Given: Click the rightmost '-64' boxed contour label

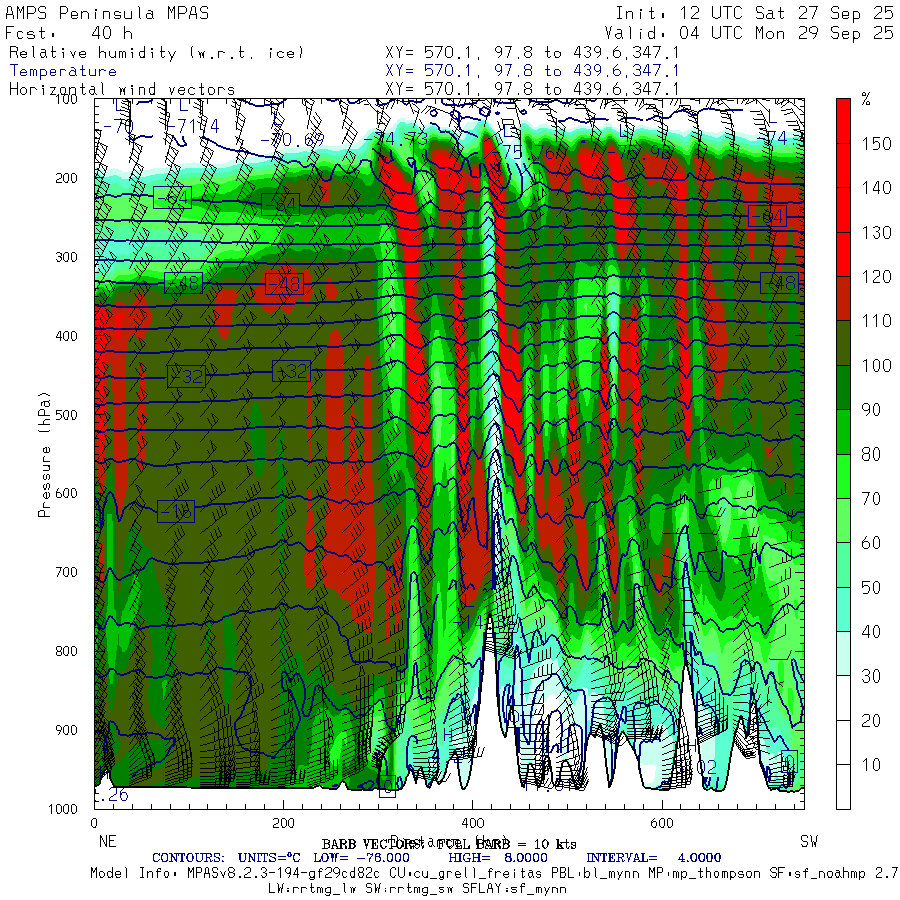Looking at the screenshot, I should click(767, 216).
